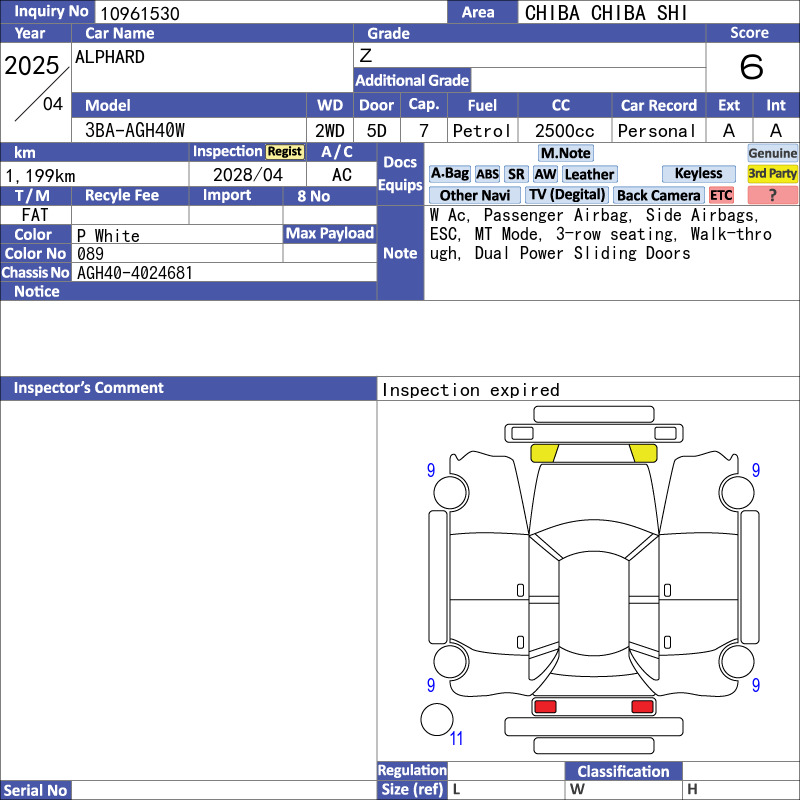800x800 pixels.
Task: Select the Leather equipment badge
Action: (590, 174)
